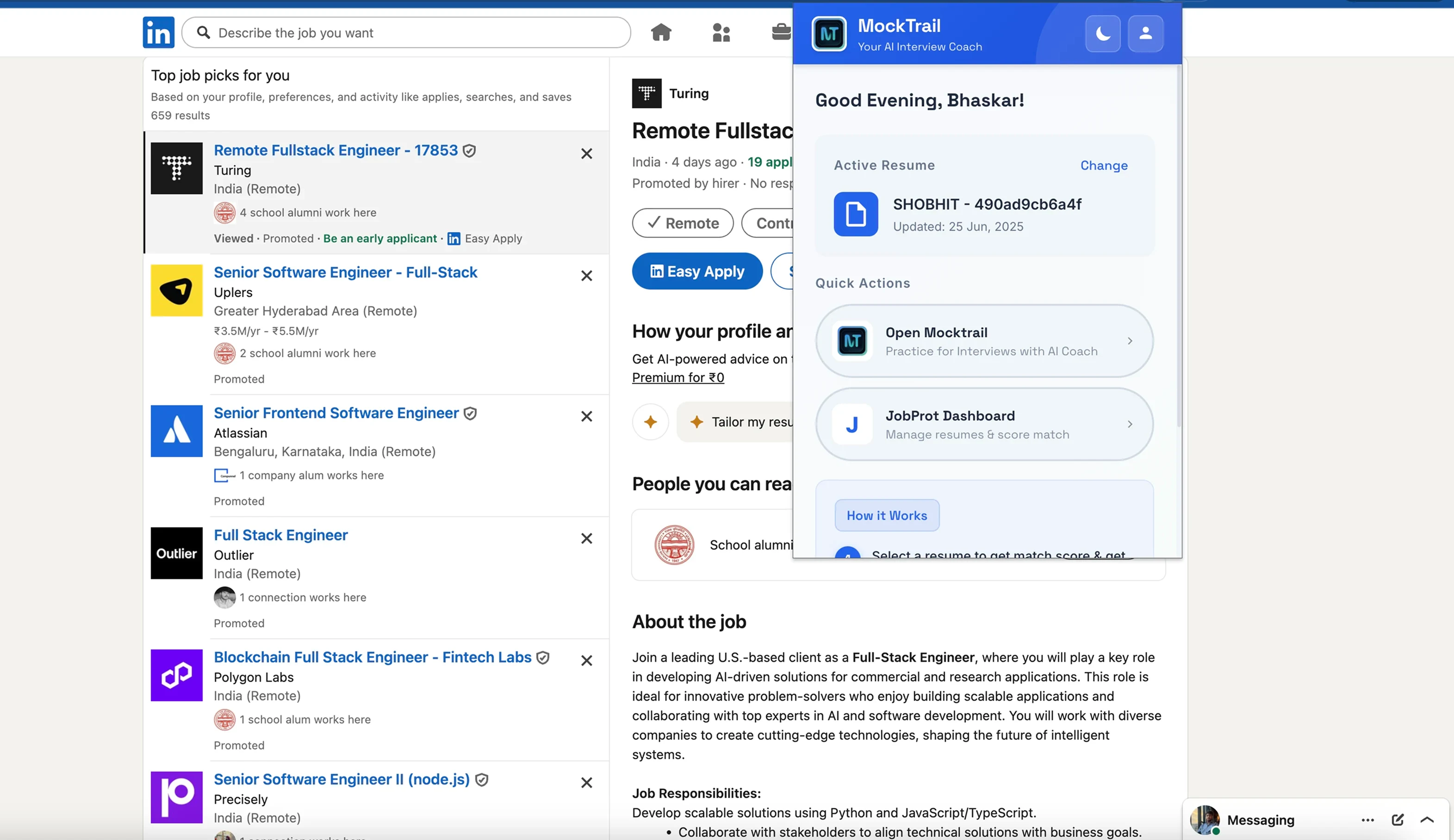Open Blockchain Full Stack Engineer - Fintech Labs
The height and width of the screenshot is (840, 1454).
click(x=373, y=658)
